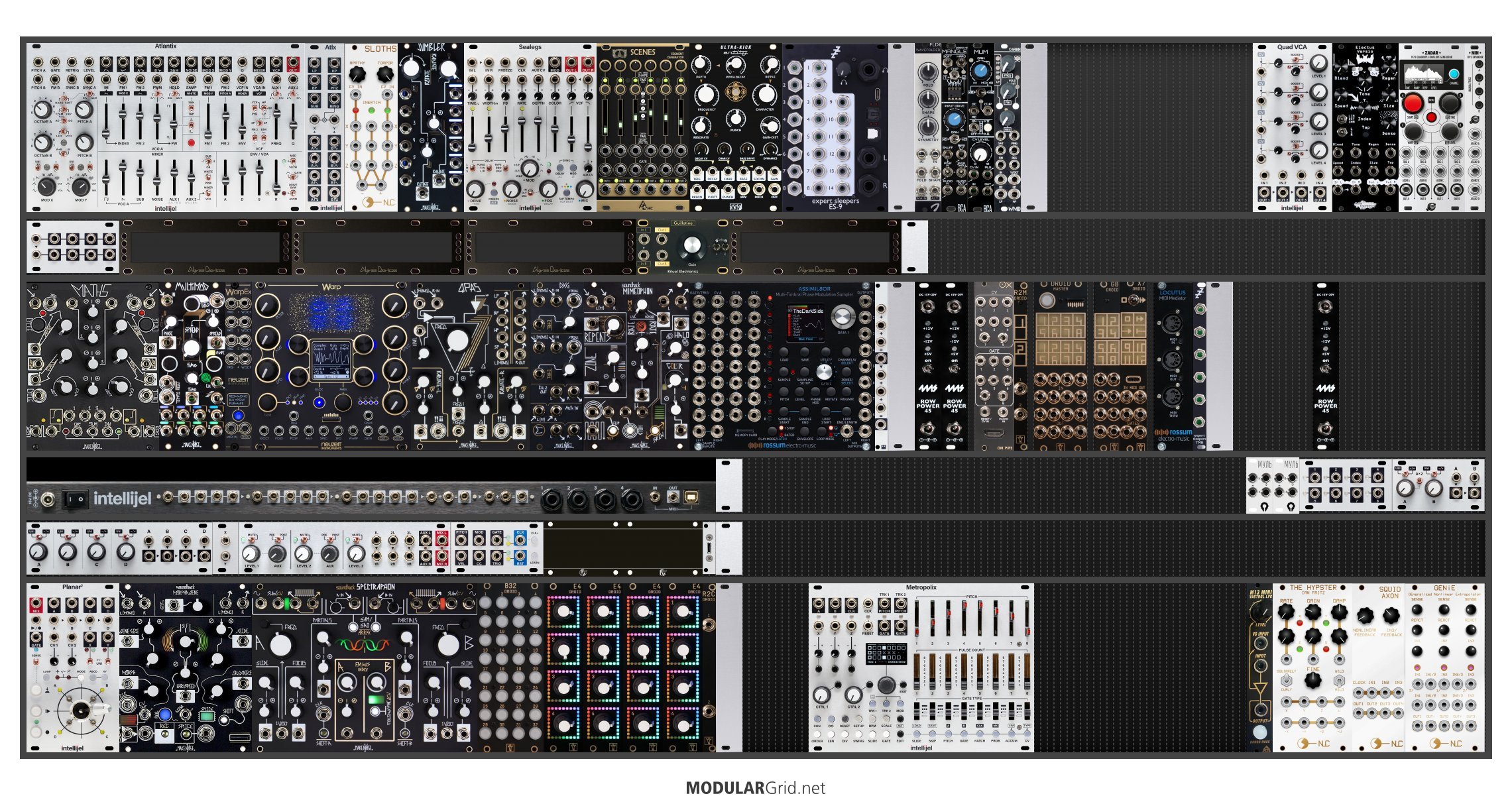Click the Genie module by NLC
This screenshot has height=802, width=1512.
[1445, 668]
